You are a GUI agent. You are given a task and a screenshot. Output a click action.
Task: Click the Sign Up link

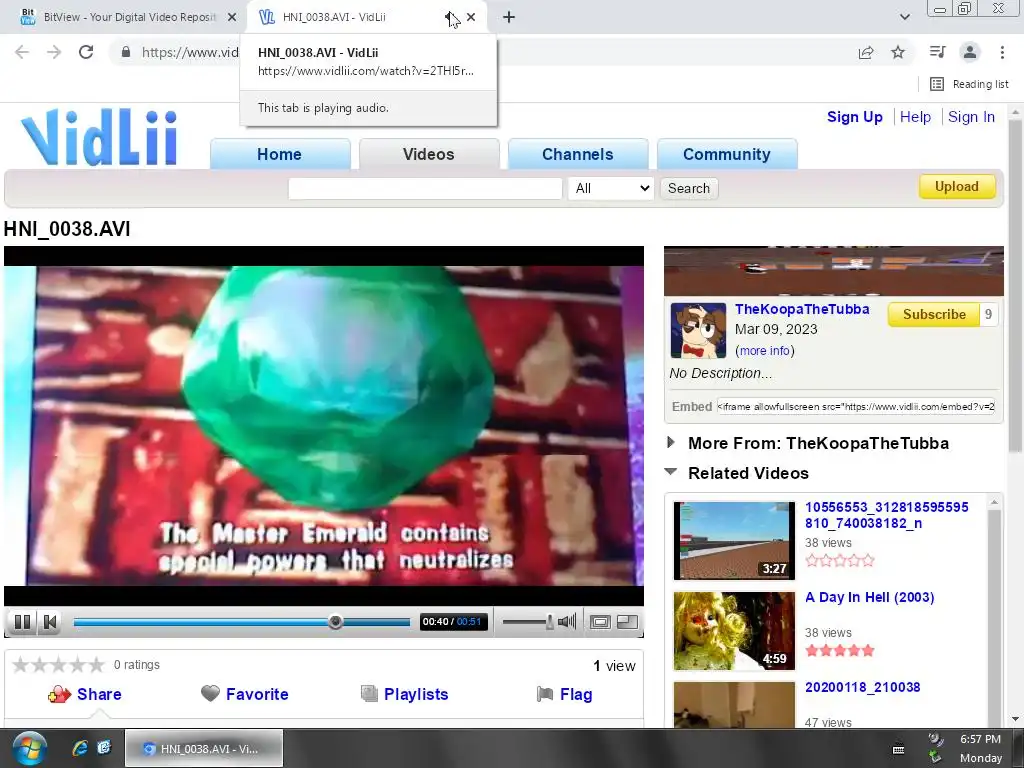854,117
